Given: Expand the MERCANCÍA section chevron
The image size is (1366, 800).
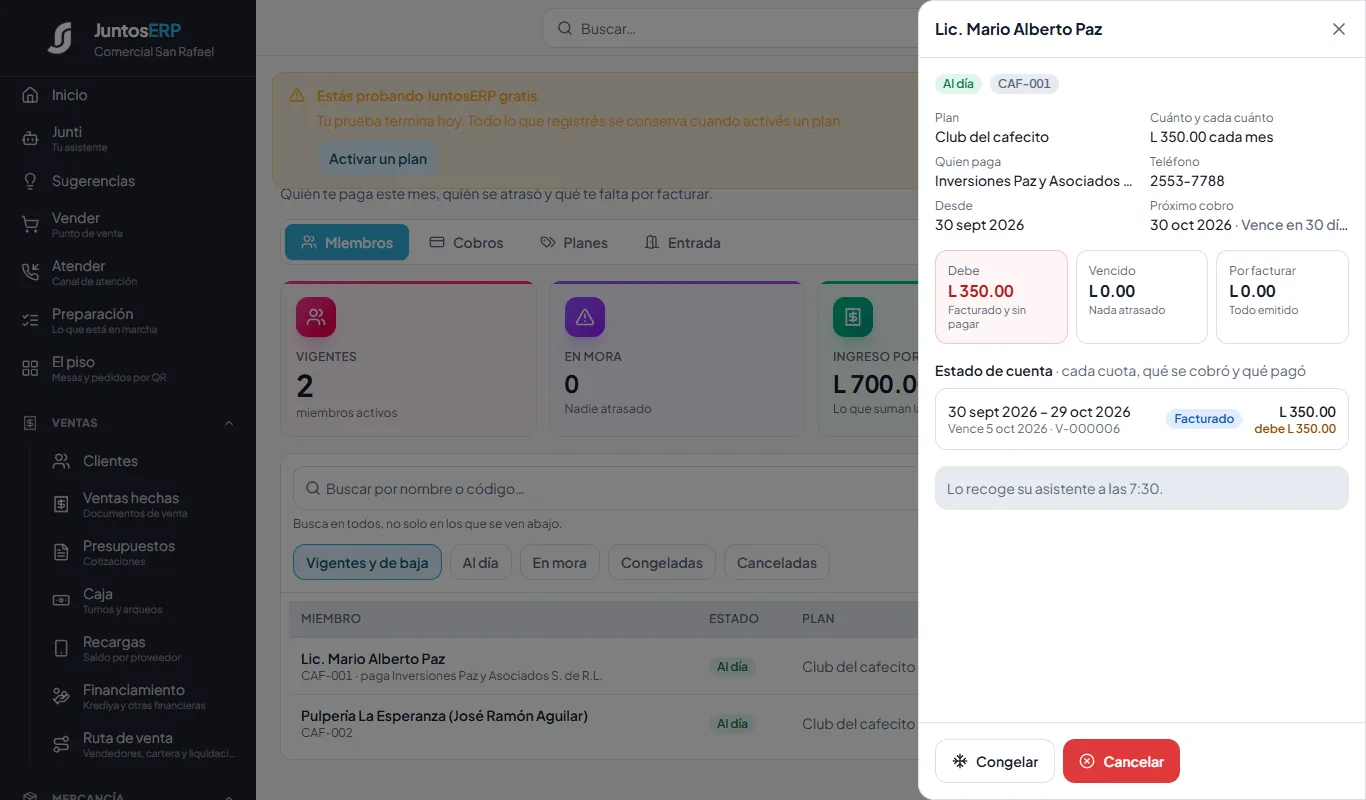Looking at the screenshot, I should point(229,797).
